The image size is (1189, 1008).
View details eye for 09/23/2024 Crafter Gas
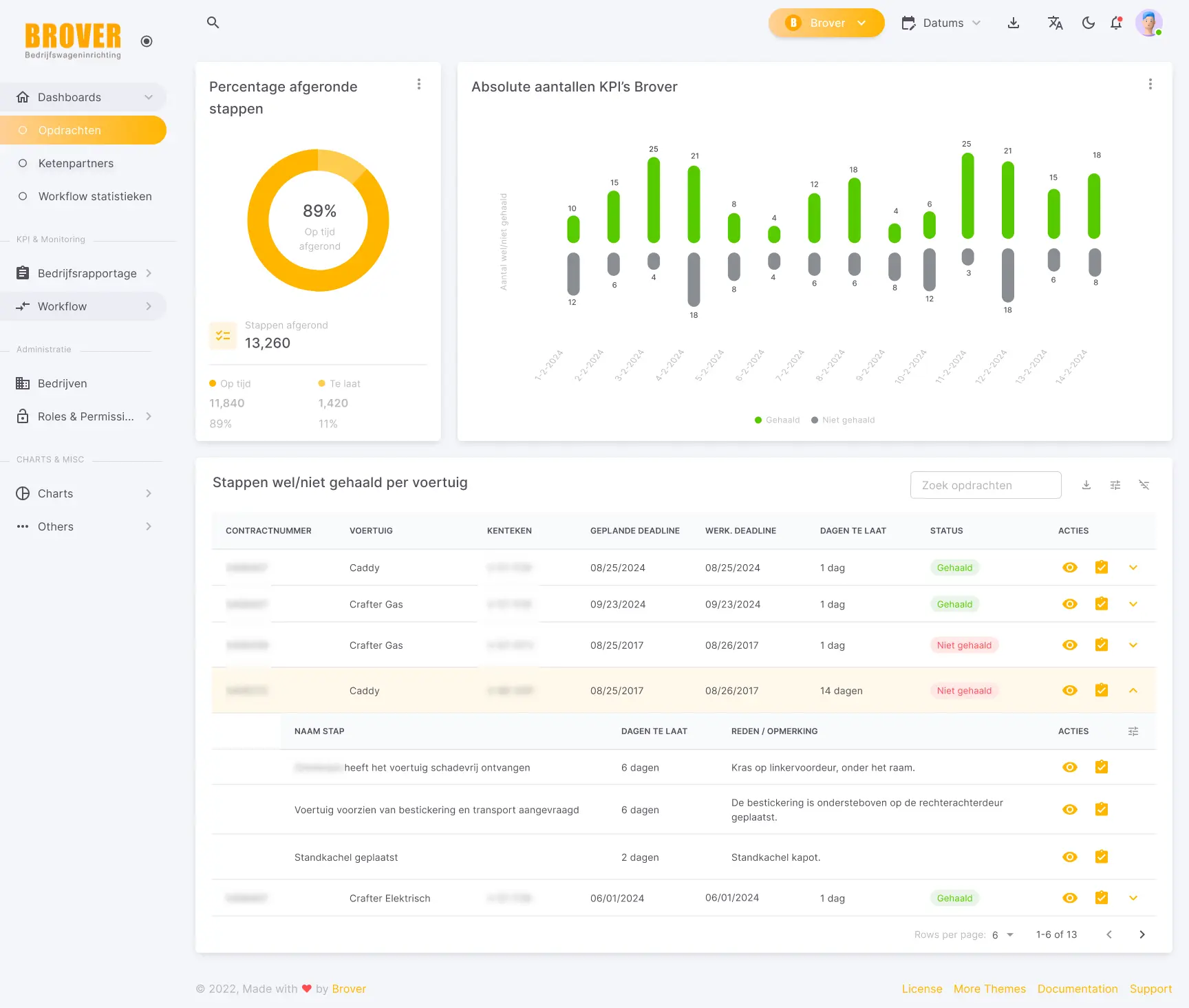[x=1070, y=604]
